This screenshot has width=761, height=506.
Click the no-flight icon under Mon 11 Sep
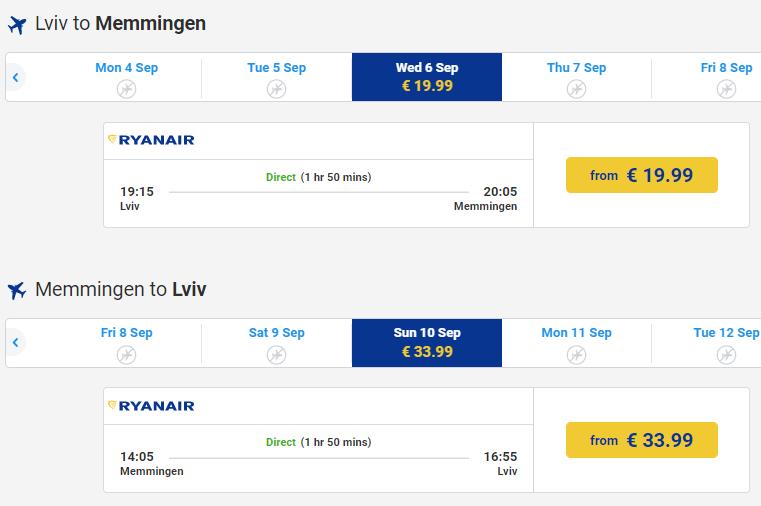(576, 355)
